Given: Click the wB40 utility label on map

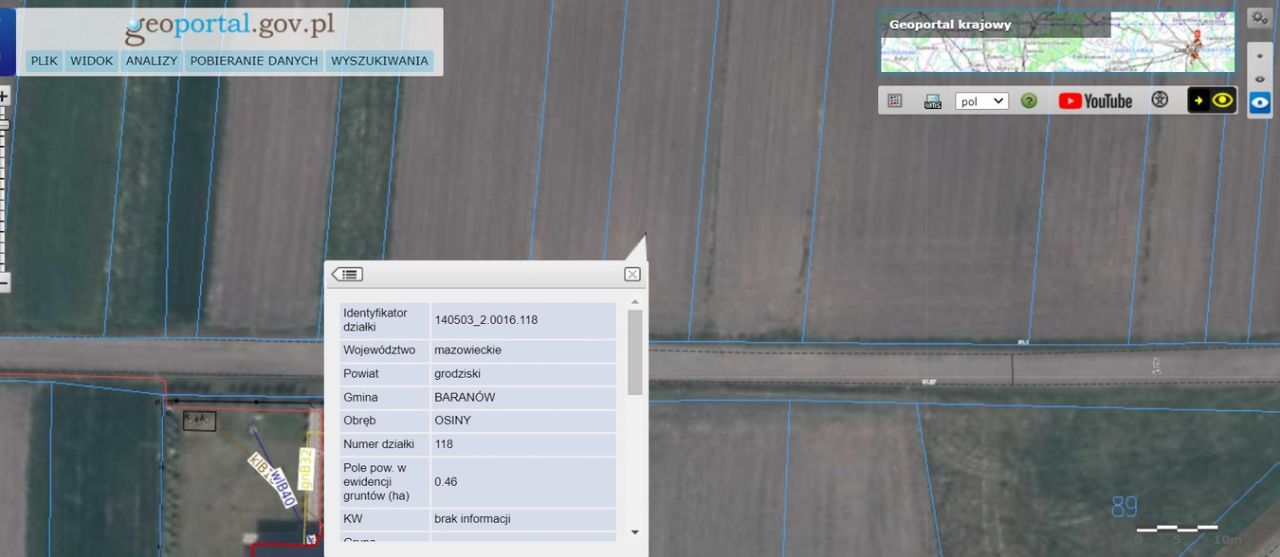Looking at the screenshot, I should click(283, 488).
